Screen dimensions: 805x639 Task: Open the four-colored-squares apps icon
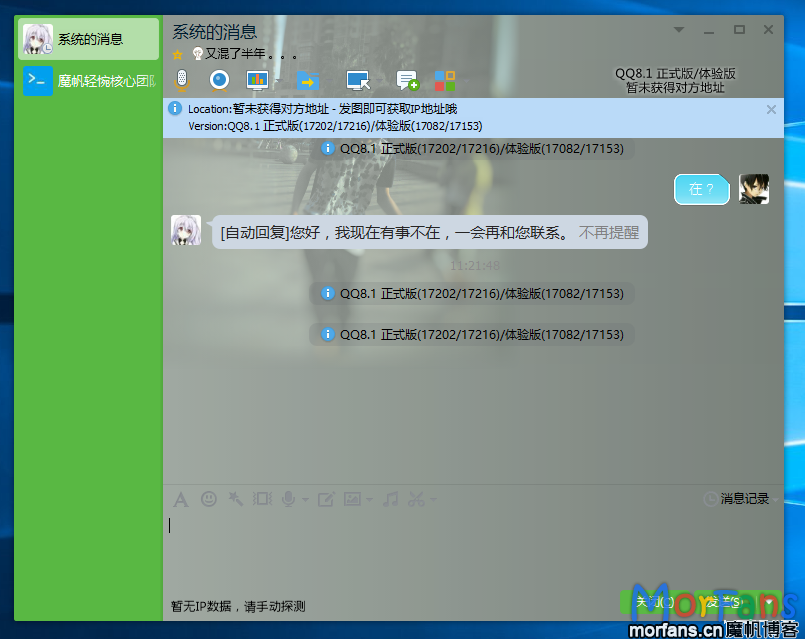click(x=445, y=81)
